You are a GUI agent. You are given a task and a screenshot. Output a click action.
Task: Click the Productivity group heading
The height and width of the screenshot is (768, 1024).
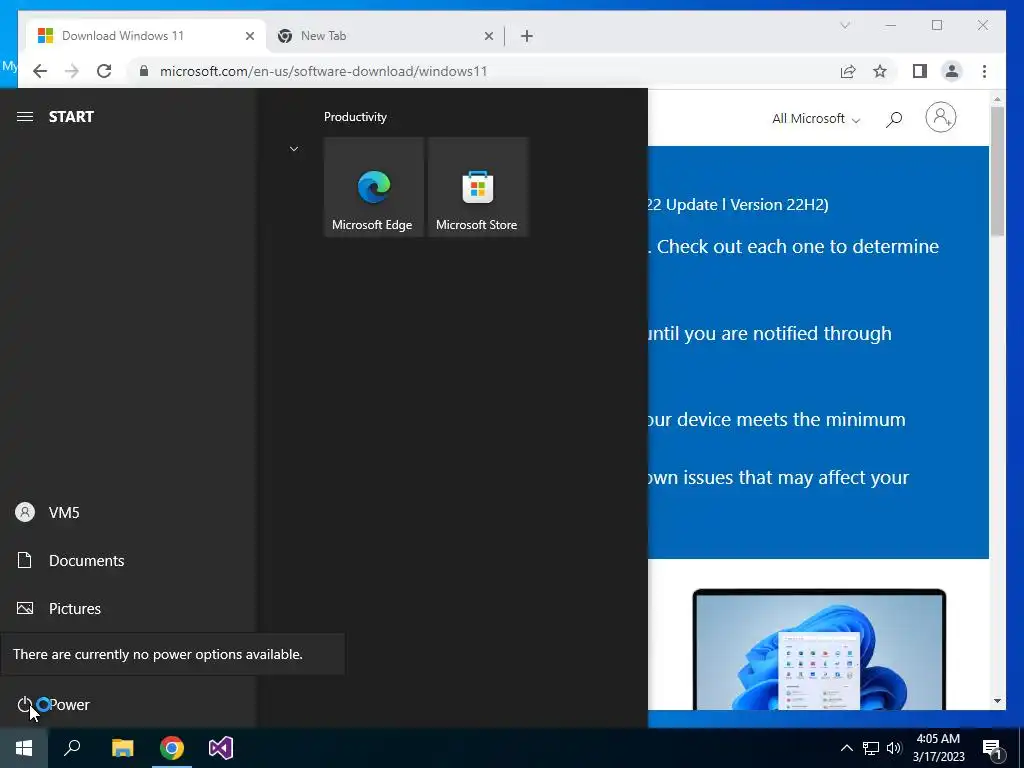pos(355,117)
